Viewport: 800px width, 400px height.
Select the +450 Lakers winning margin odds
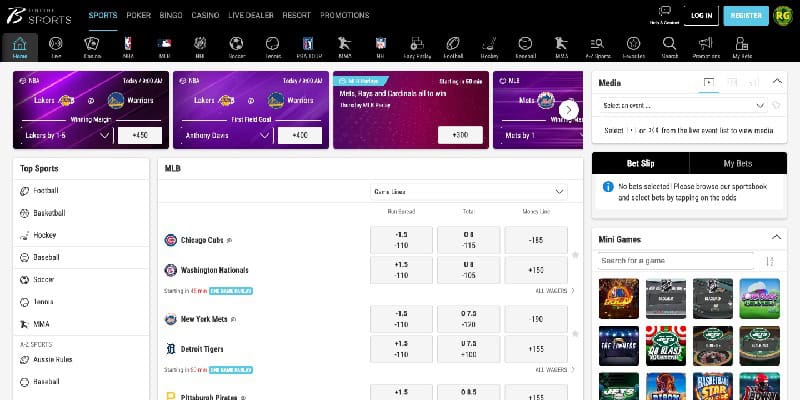point(140,136)
